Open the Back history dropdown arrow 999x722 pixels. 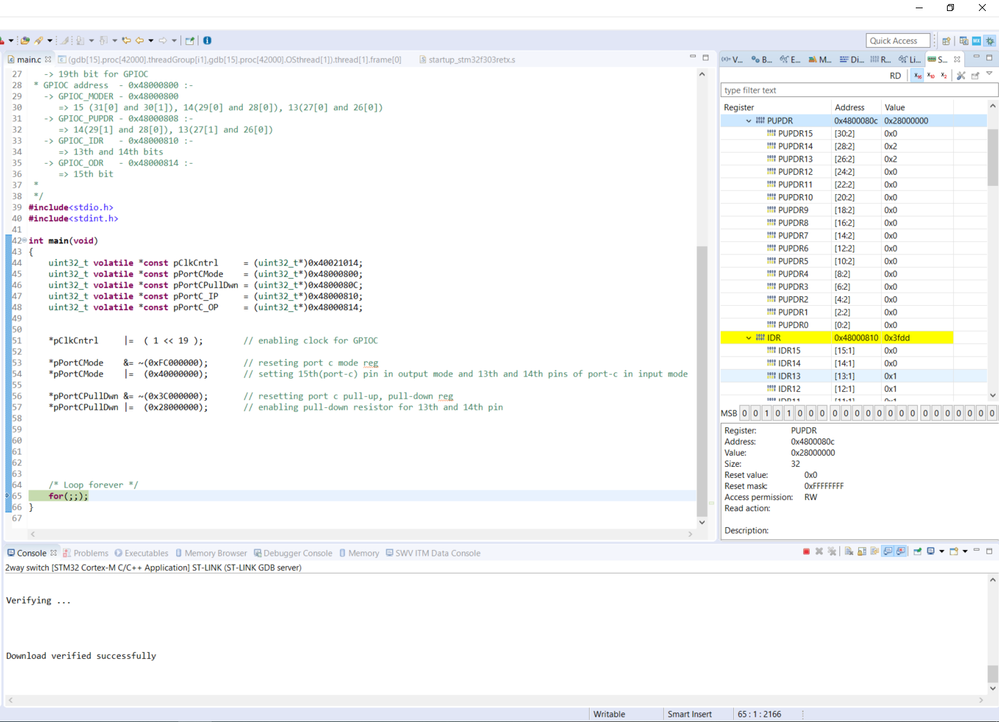[151, 40]
